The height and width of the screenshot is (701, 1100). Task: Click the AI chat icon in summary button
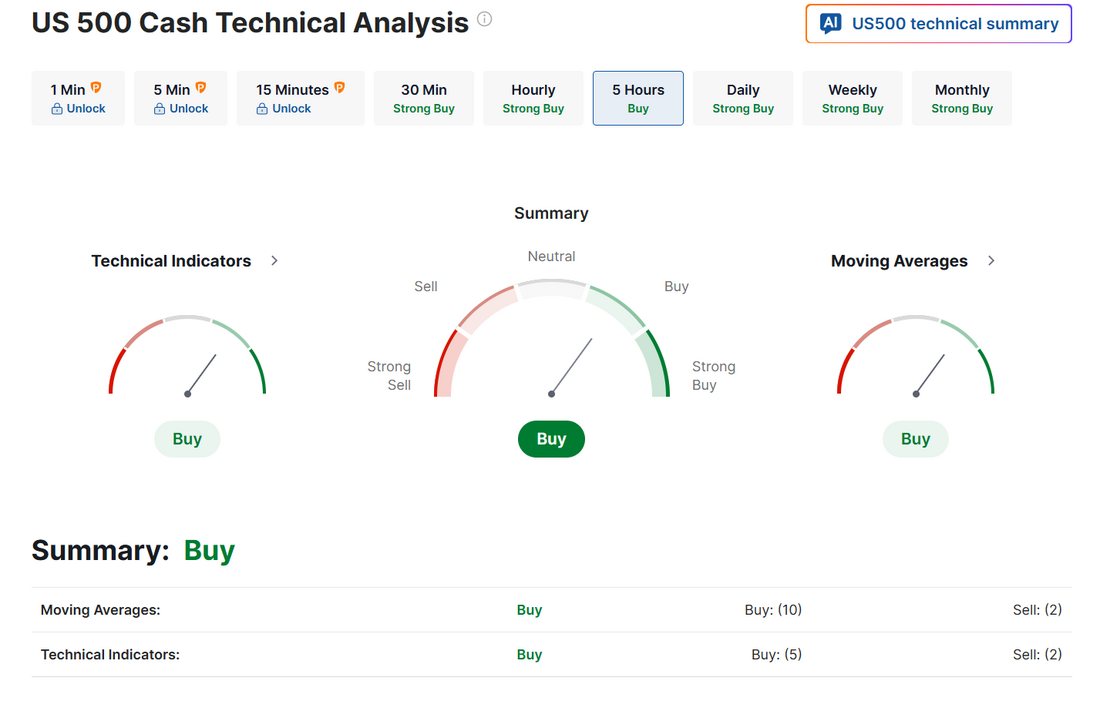tap(830, 24)
